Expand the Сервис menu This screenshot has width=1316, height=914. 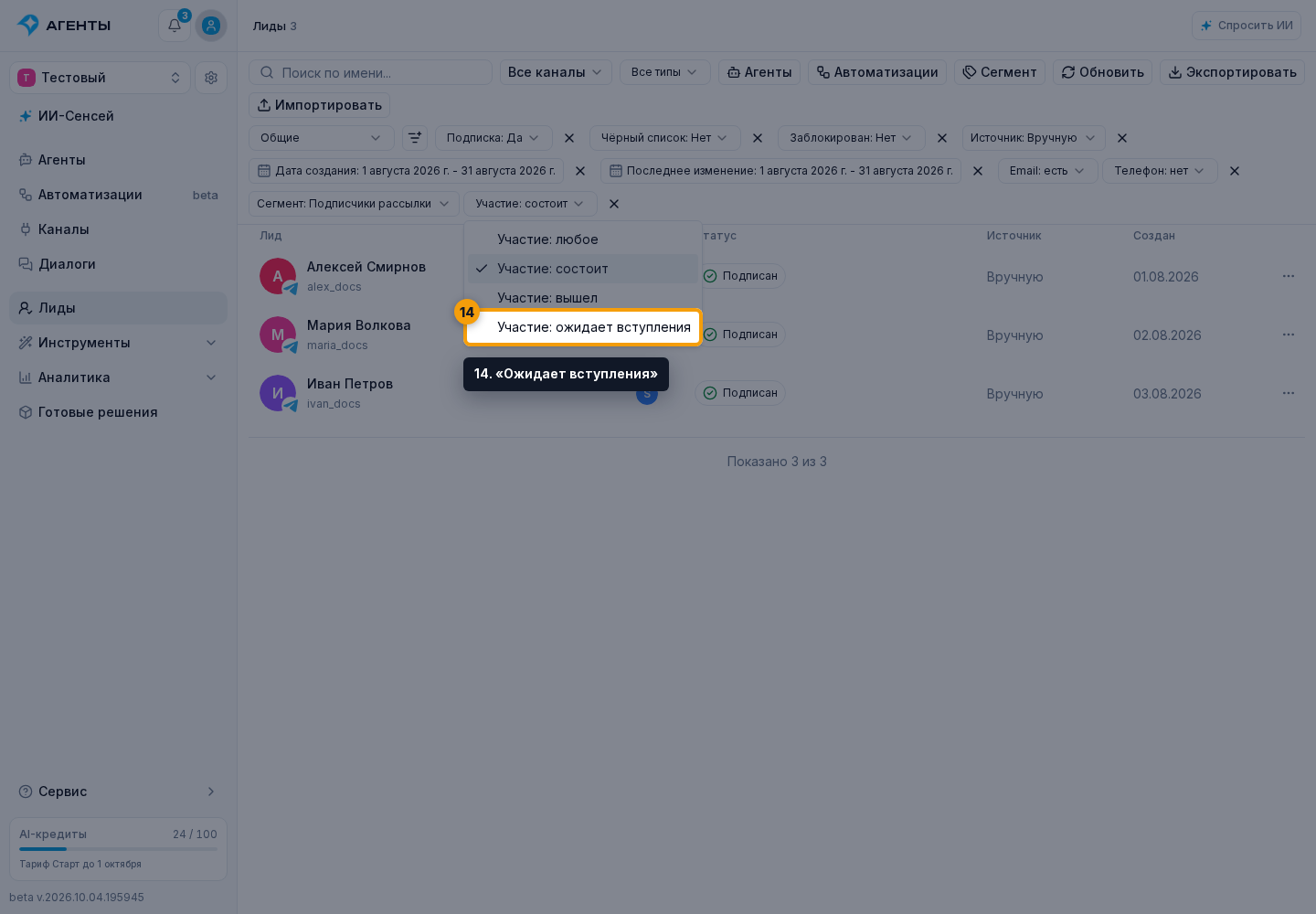118,792
